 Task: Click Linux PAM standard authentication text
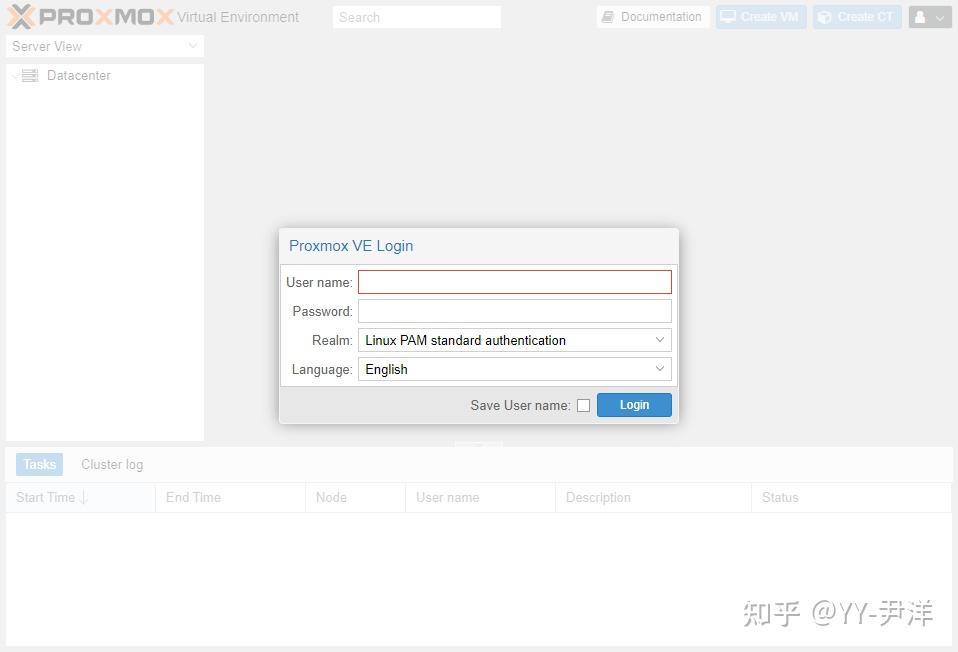tap(466, 340)
